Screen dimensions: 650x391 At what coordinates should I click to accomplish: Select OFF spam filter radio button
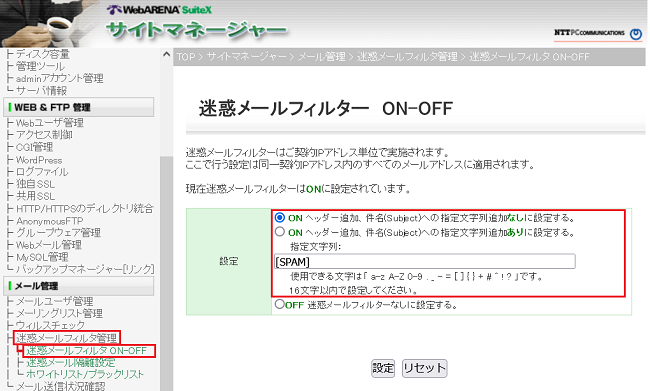coord(279,304)
